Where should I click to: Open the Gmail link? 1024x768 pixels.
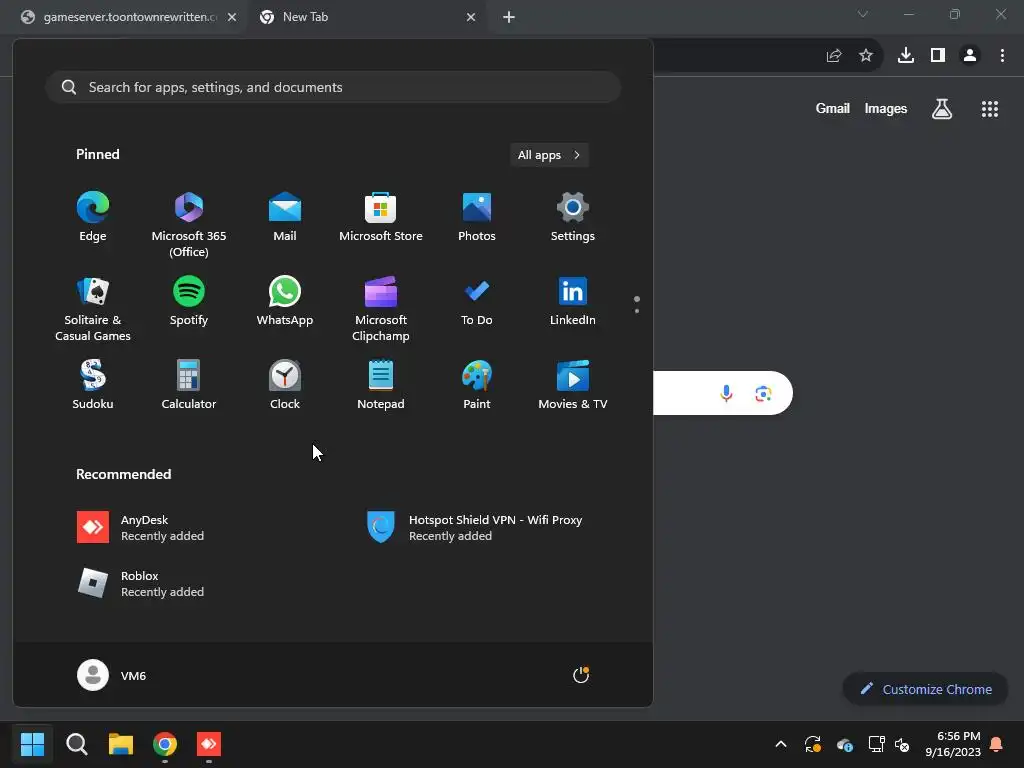point(833,108)
